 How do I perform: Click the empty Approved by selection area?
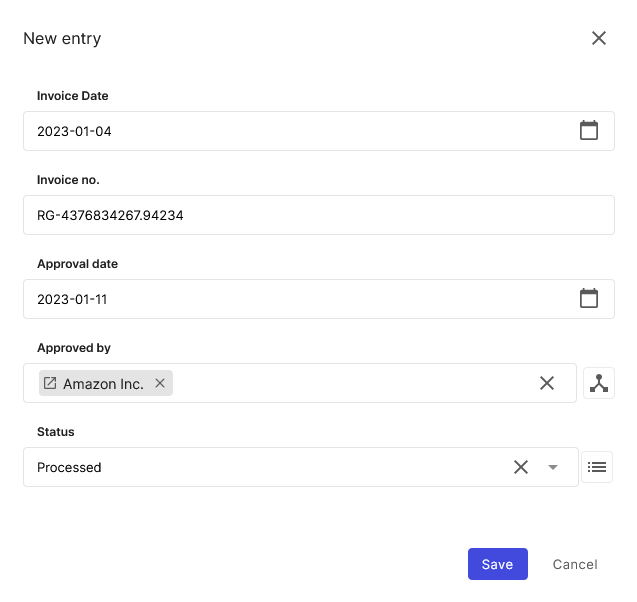pyautogui.click(x=353, y=383)
